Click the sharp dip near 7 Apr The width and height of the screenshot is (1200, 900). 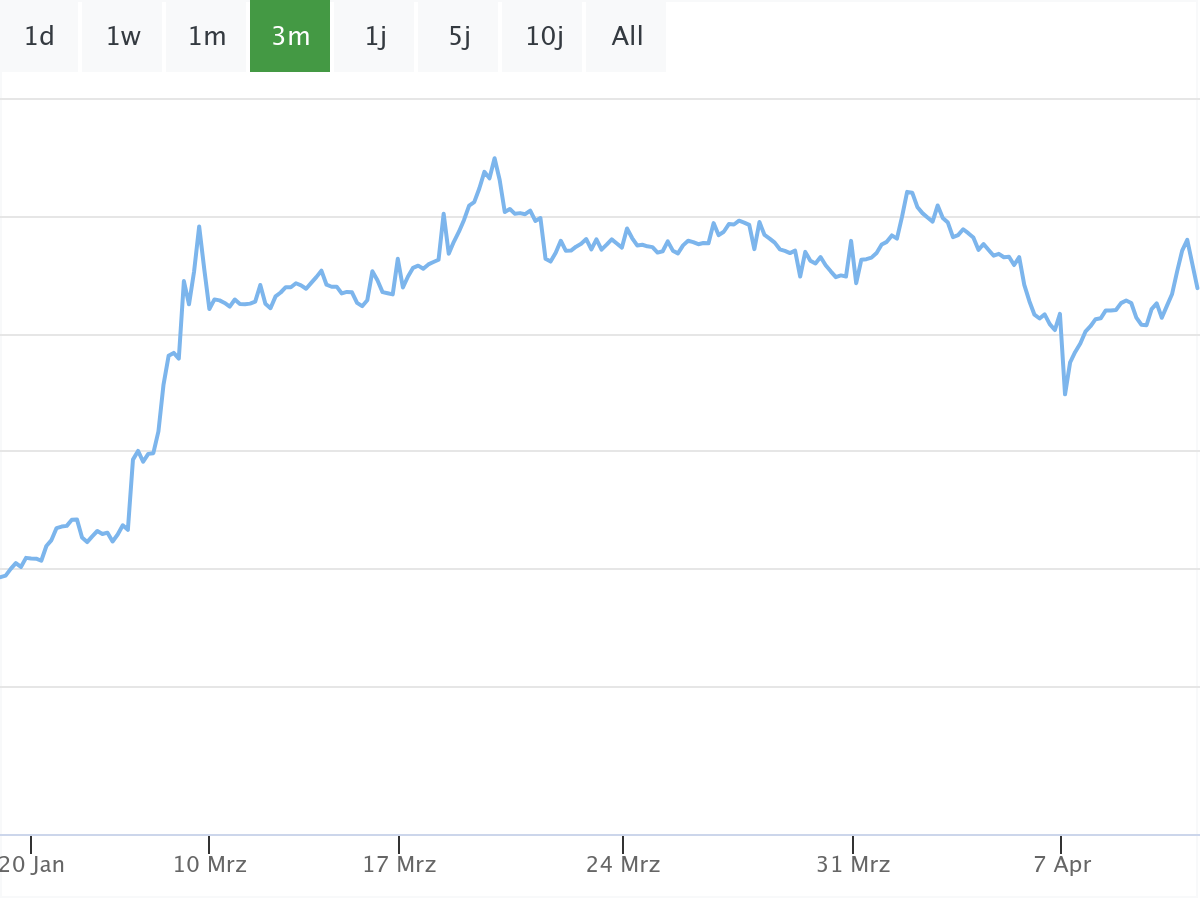point(1065,394)
